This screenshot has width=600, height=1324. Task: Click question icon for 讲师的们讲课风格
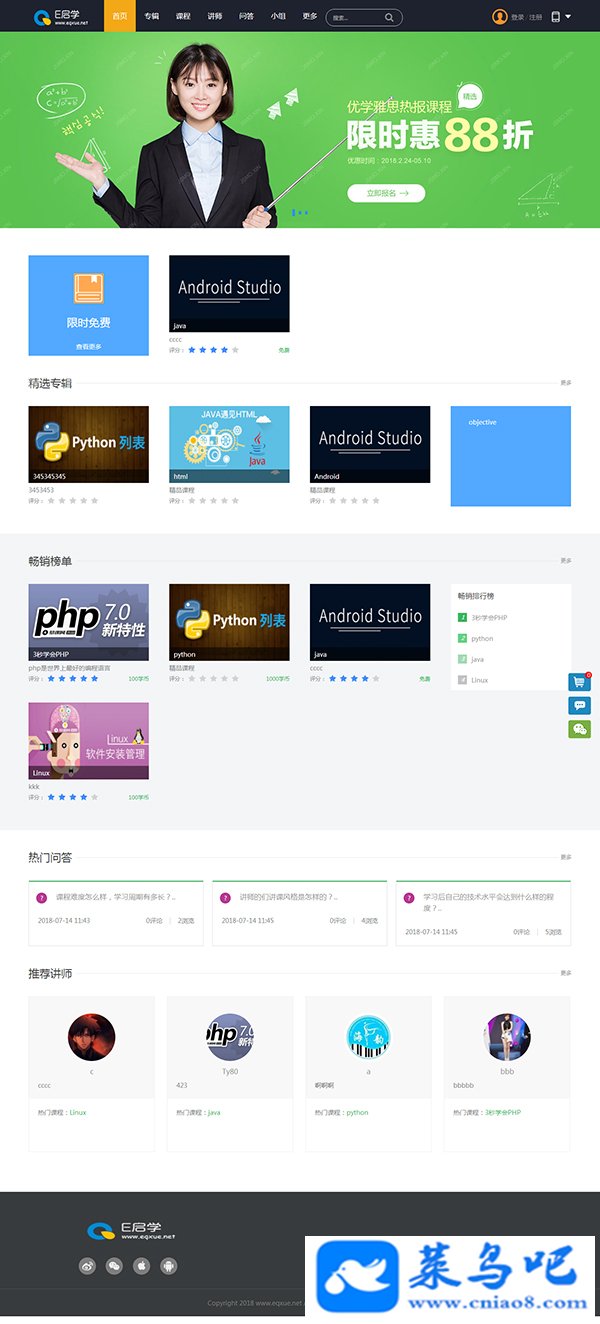pos(226,898)
